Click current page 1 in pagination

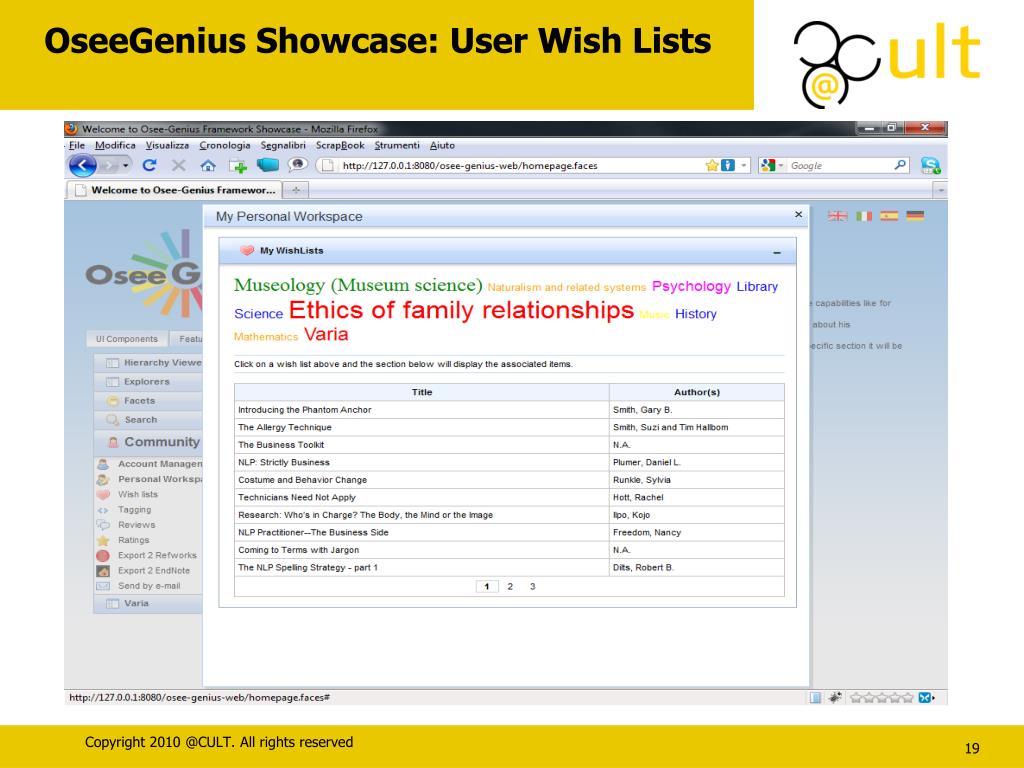(487, 586)
